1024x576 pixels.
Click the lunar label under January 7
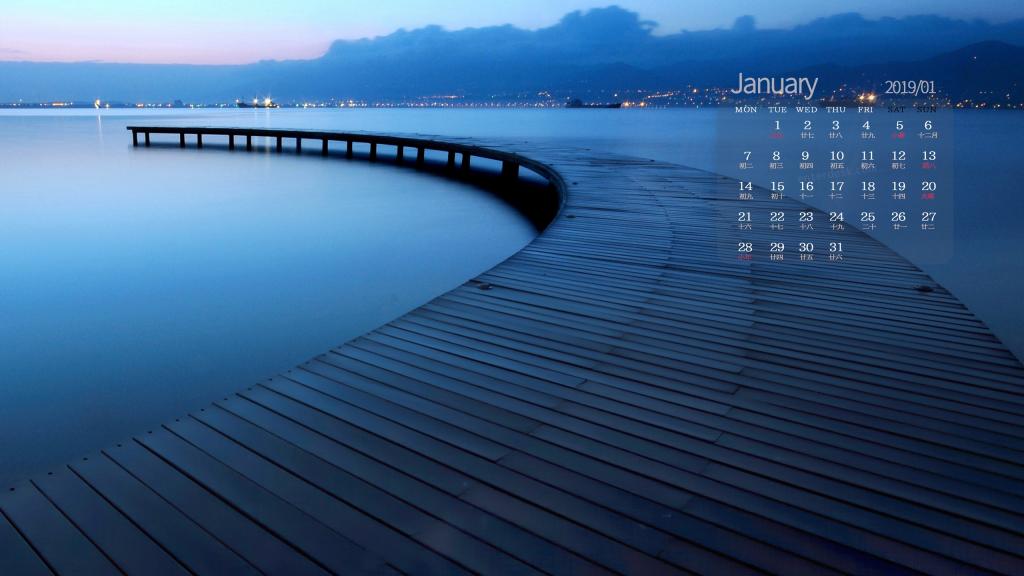(x=747, y=163)
